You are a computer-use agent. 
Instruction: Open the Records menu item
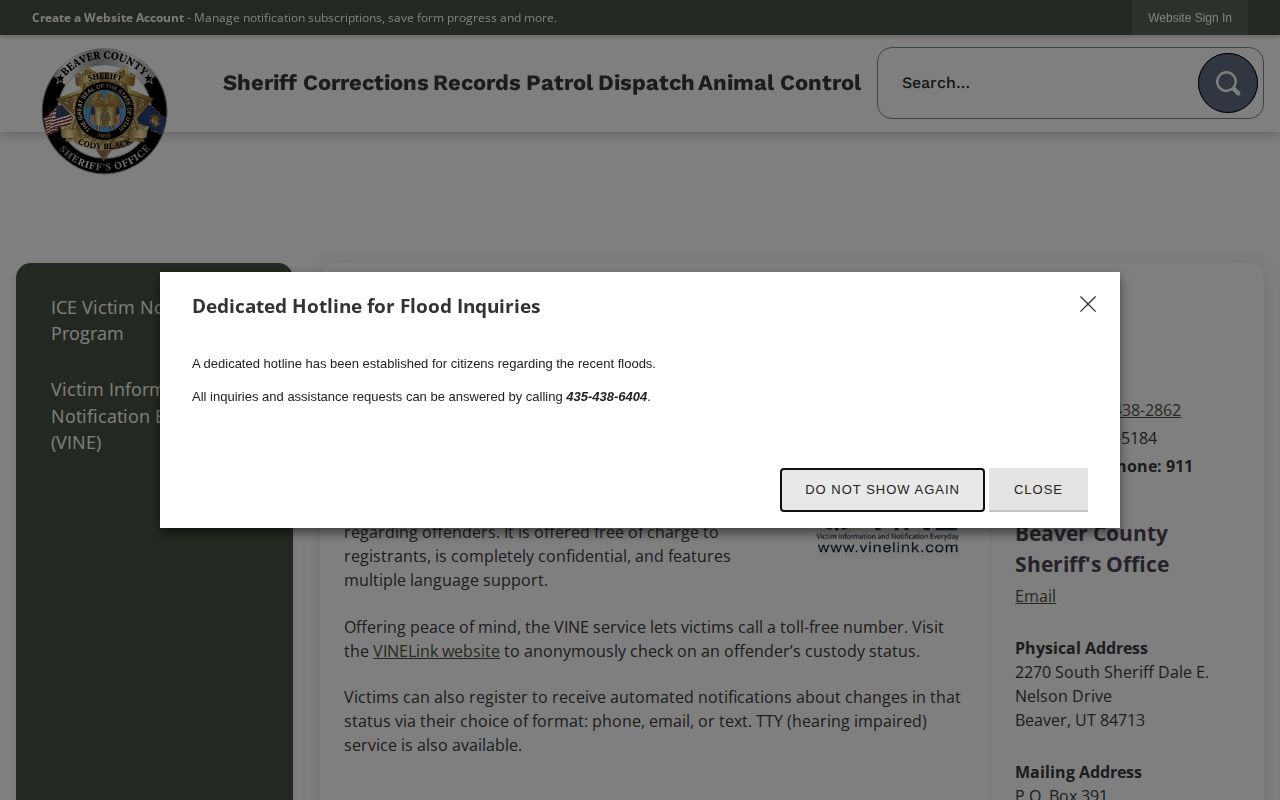click(x=477, y=83)
